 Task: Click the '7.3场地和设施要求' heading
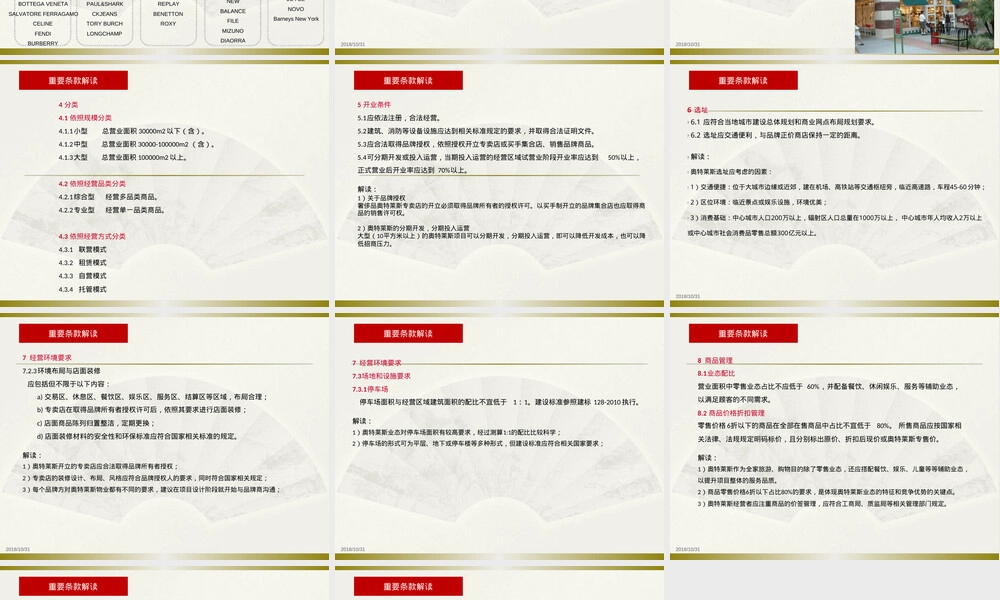coord(381,376)
